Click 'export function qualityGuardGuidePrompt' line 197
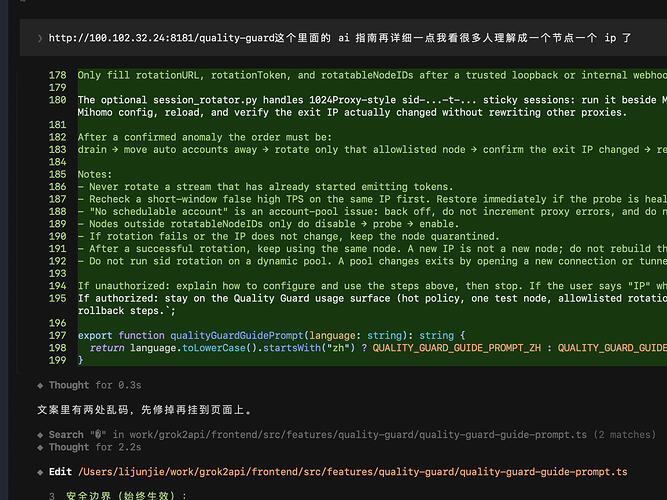Viewport: 667px width, 500px height. 271,335
